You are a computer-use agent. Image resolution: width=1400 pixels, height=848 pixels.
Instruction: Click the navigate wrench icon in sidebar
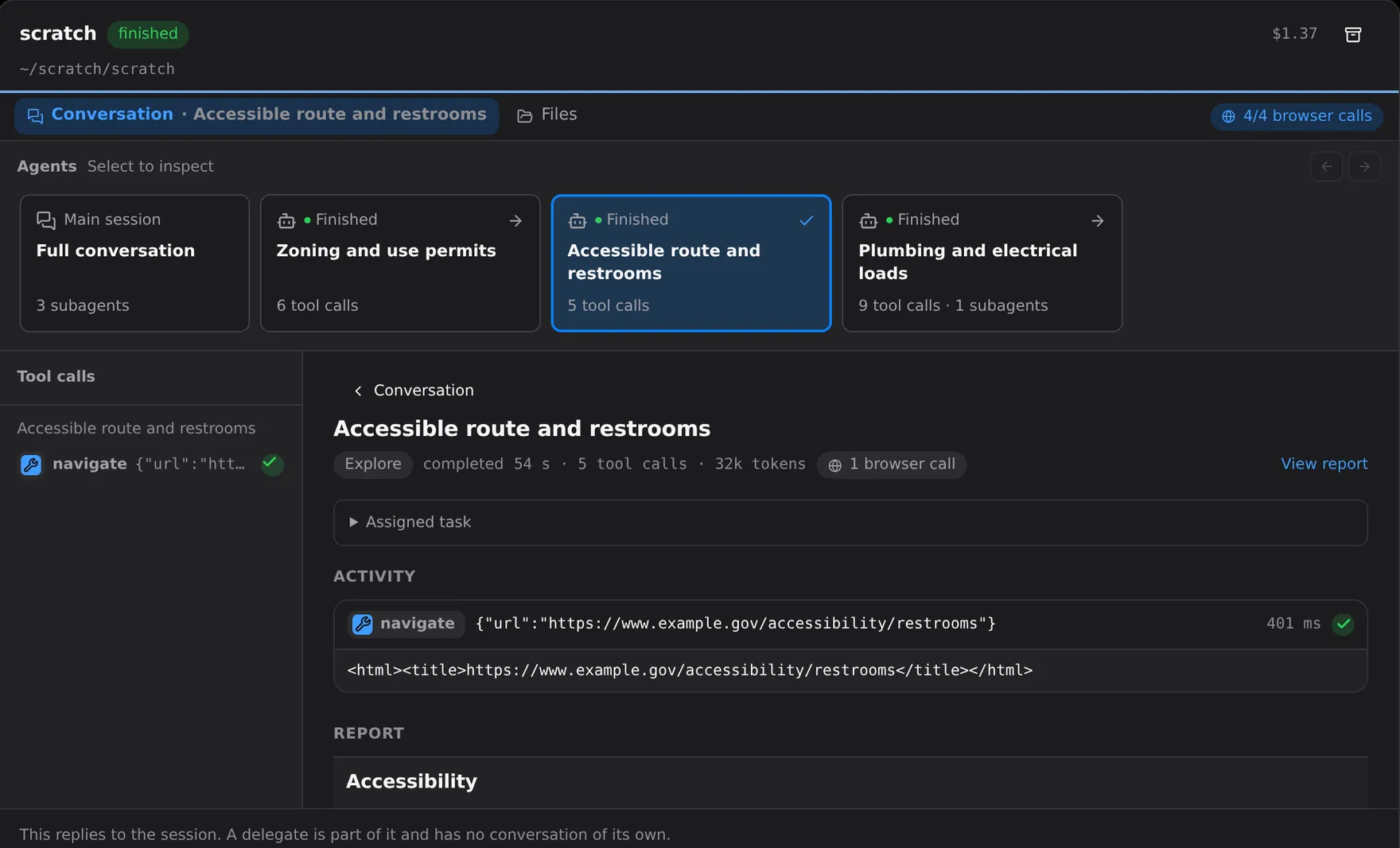point(31,465)
